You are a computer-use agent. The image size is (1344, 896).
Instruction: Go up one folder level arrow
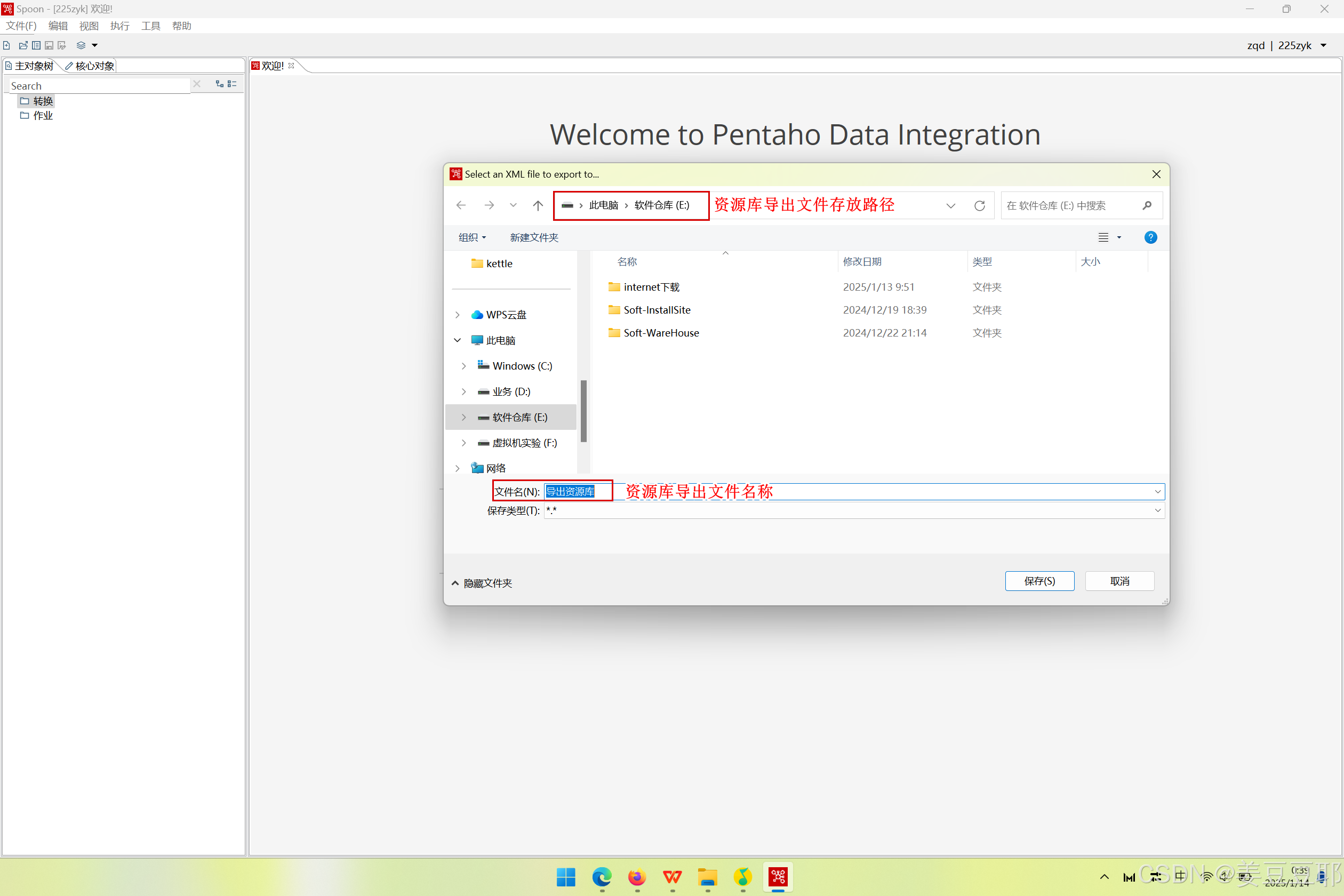pyautogui.click(x=538, y=206)
